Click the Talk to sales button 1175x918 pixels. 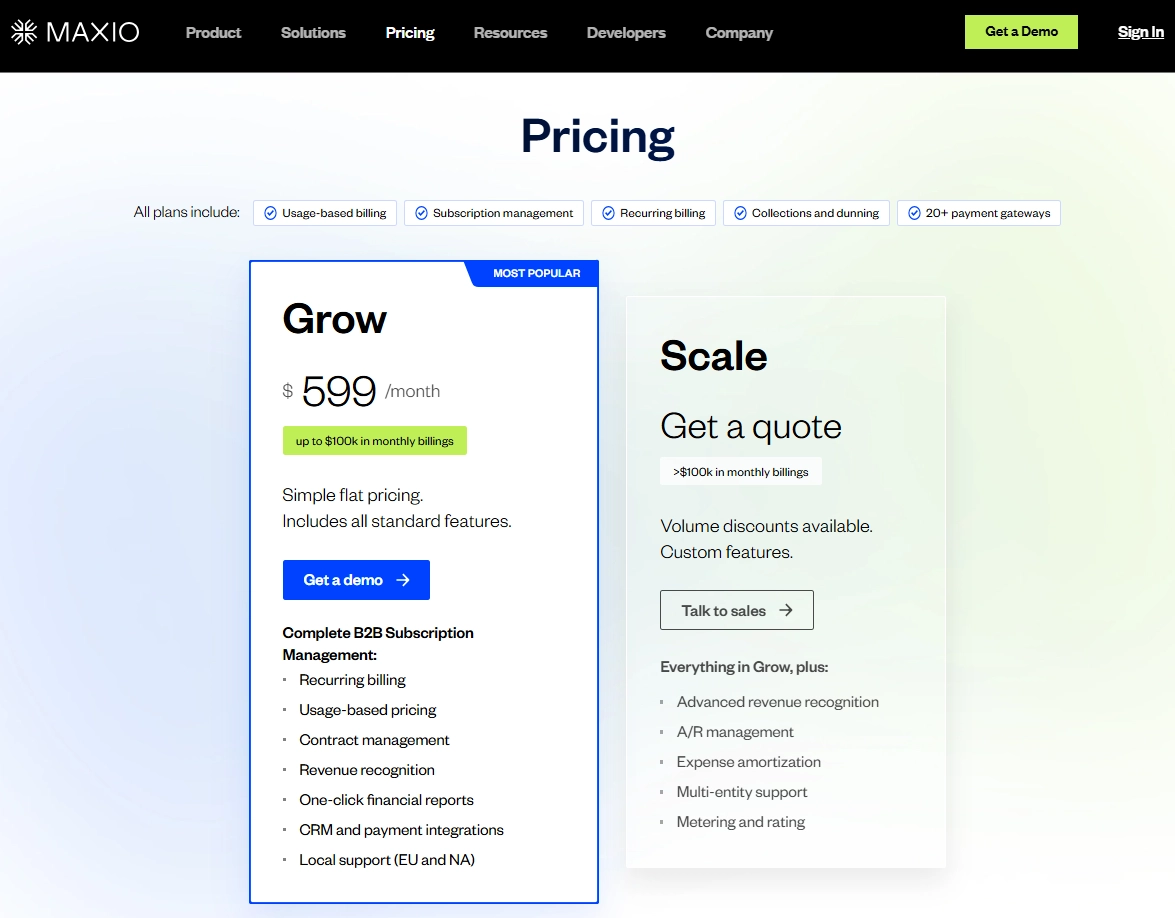pyautogui.click(x=737, y=610)
